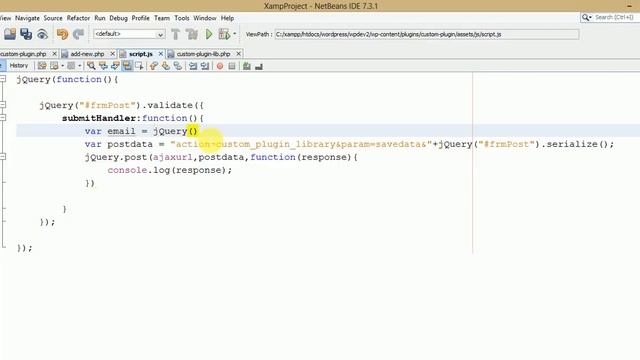Screen dimensions: 640x360
Task: Run the project with green play icon
Action: [x=209, y=34]
